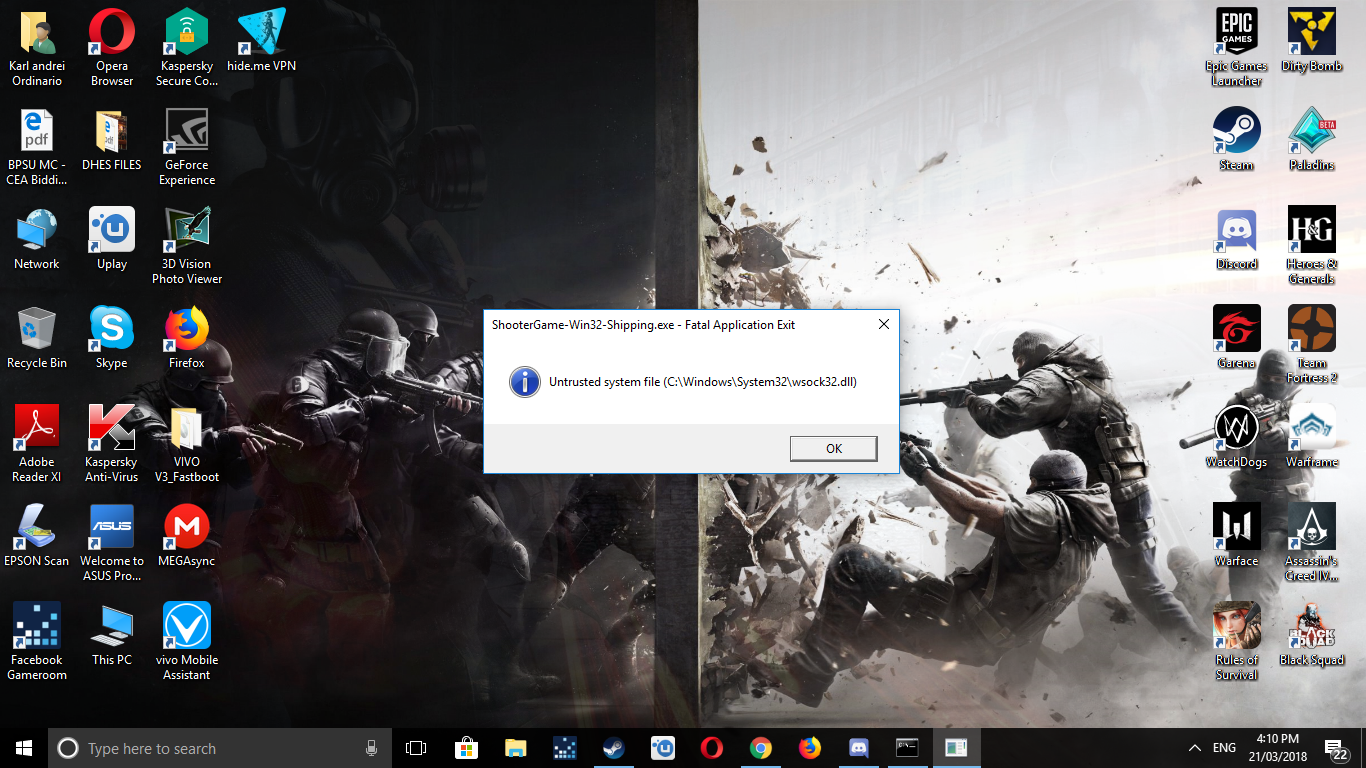
Task: Select the Uplay desktop shortcut
Action: click(x=112, y=239)
